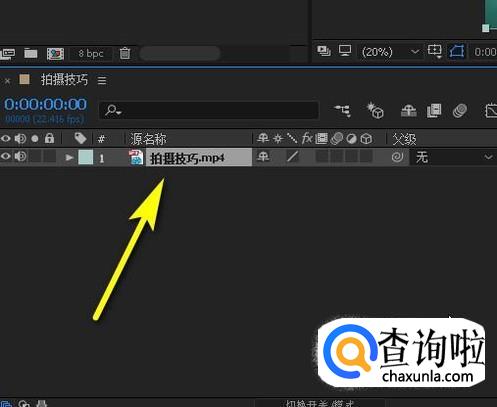
Task: Toggle draft 3D icon in timeline
Action: coord(375,110)
